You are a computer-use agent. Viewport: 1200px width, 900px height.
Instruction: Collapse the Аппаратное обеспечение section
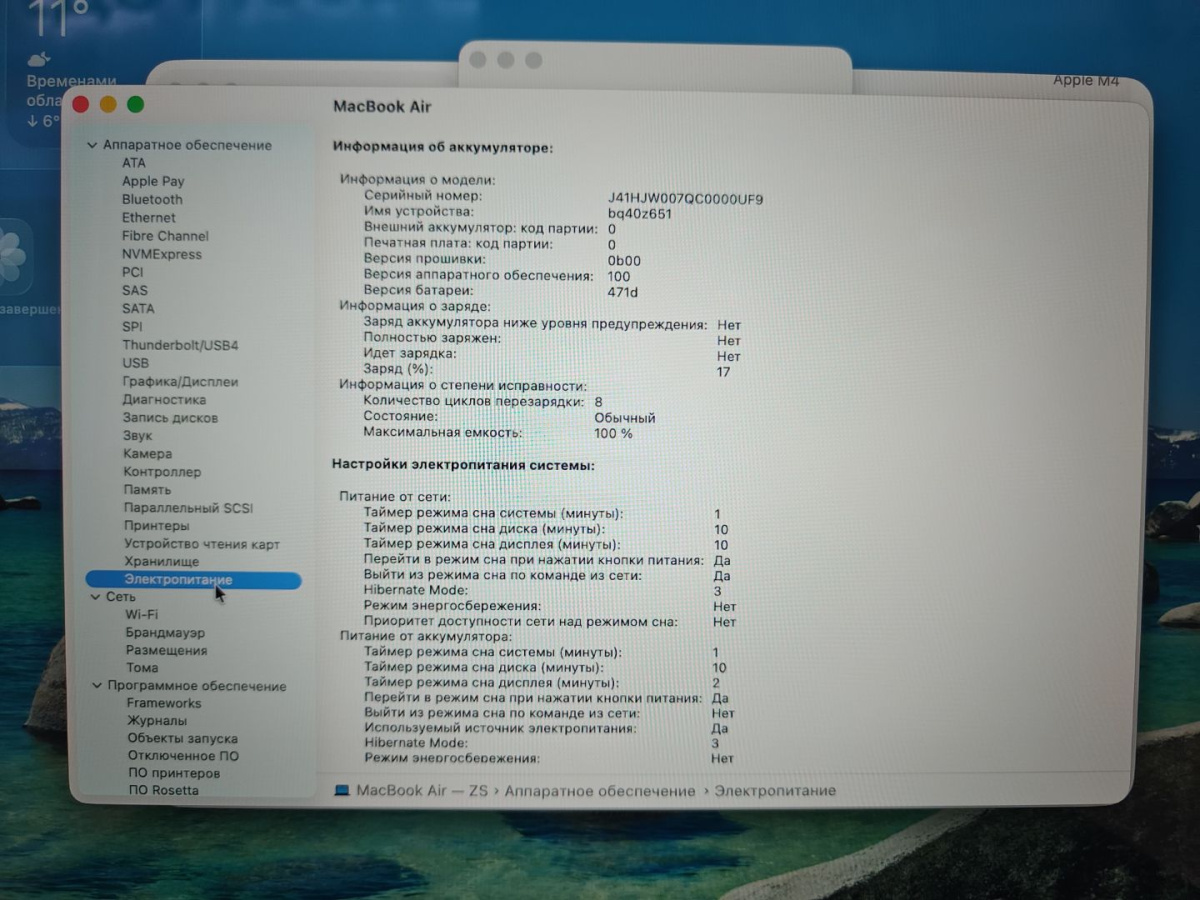point(92,145)
